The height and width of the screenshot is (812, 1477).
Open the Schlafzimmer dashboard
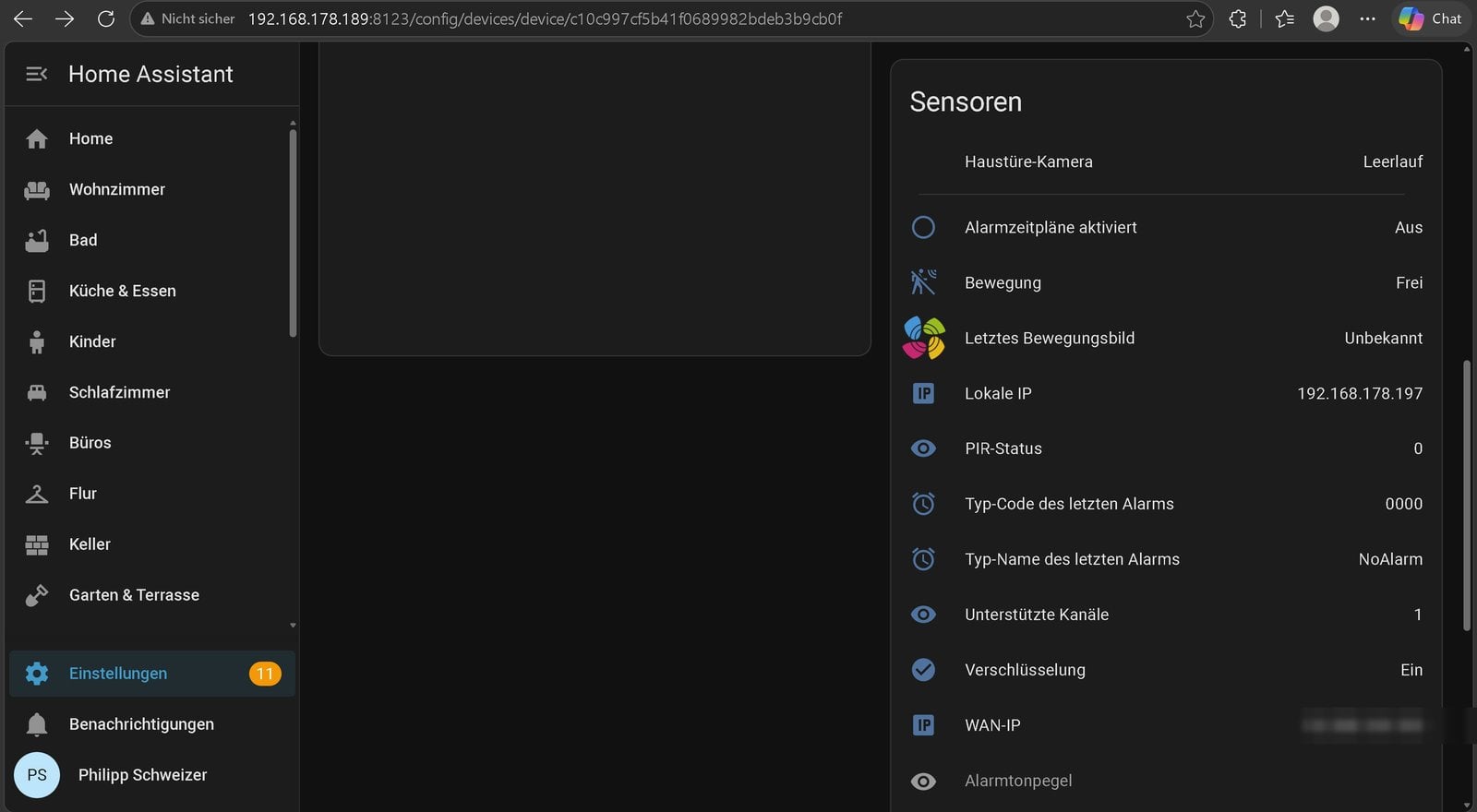[150, 392]
